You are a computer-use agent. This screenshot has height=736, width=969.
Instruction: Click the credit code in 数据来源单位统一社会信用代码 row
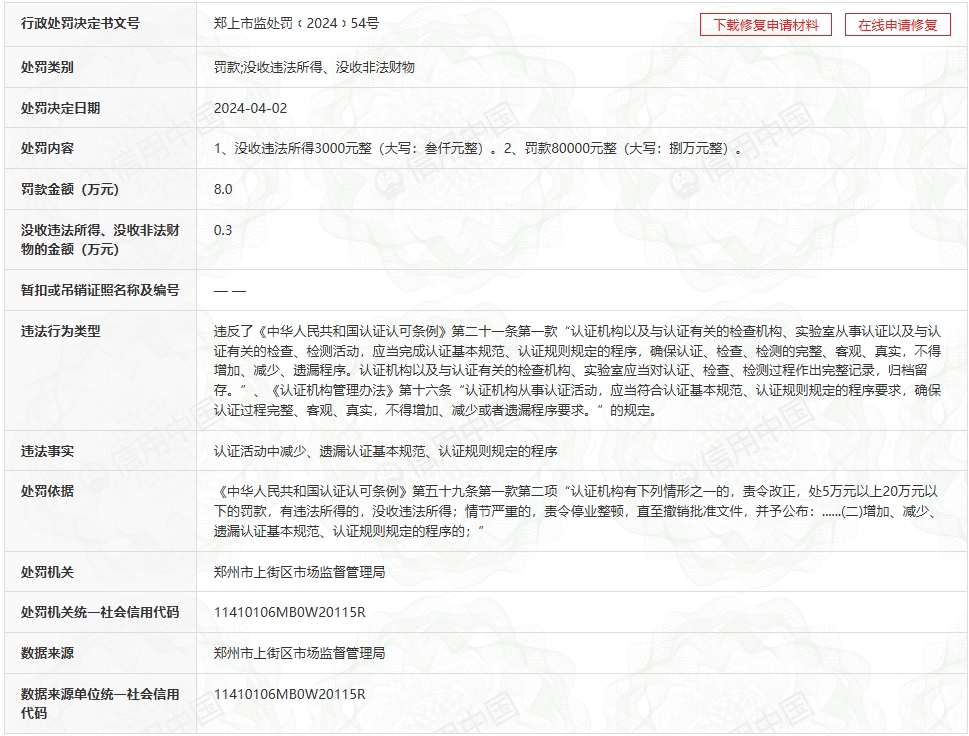pos(289,694)
